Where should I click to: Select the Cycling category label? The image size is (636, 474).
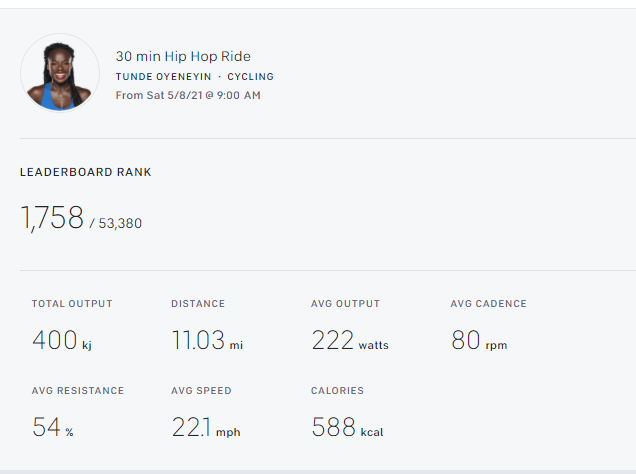(x=250, y=77)
